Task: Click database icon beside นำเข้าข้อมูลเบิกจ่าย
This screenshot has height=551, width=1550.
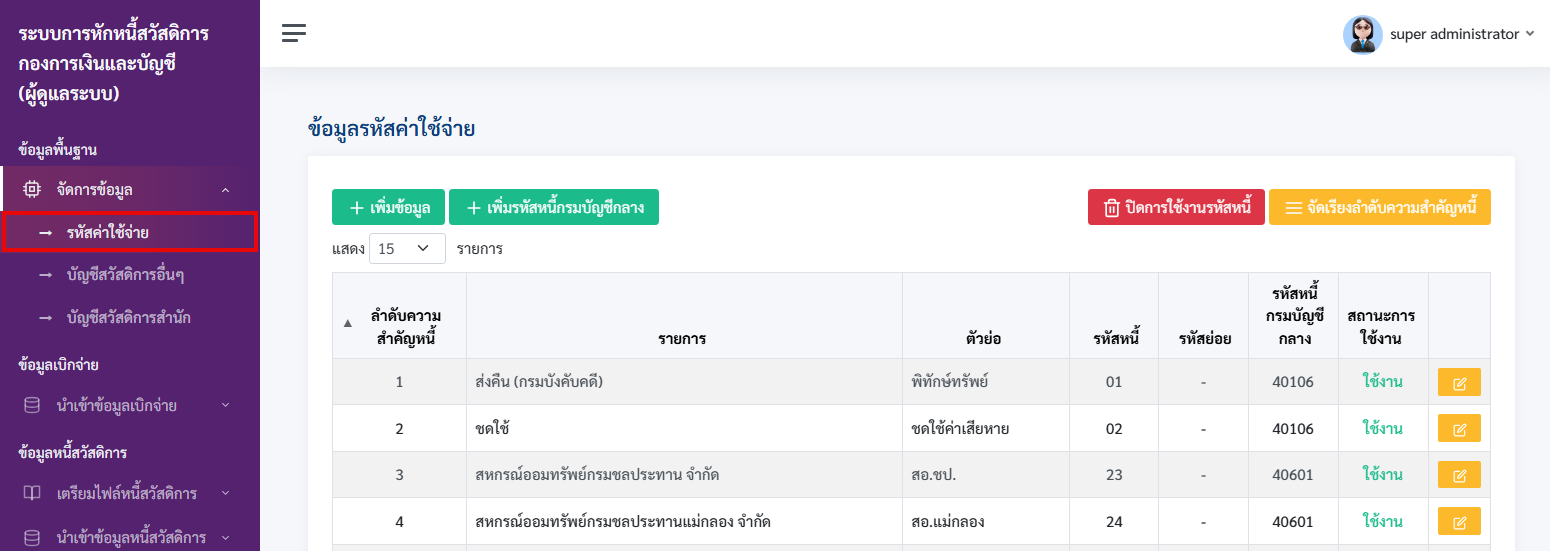Action: pyautogui.click(x=32, y=405)
